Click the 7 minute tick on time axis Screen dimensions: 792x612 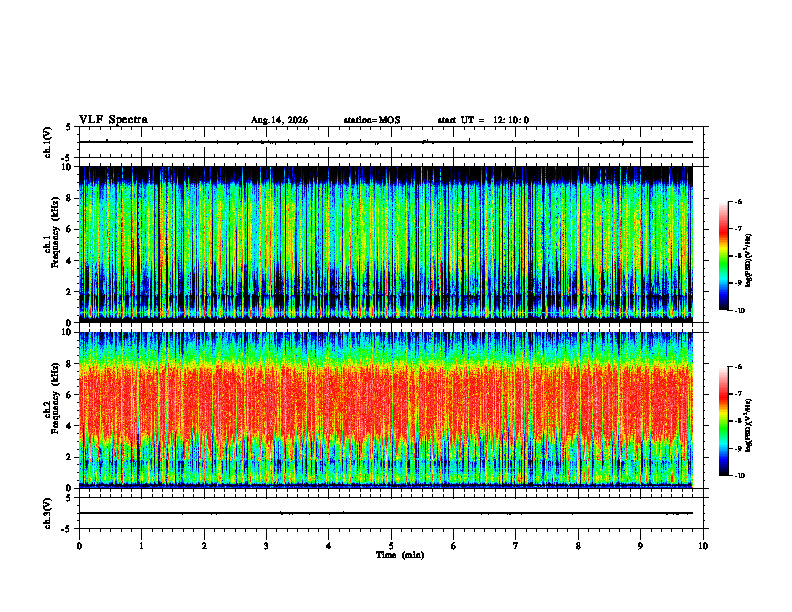tap(516, 546)
